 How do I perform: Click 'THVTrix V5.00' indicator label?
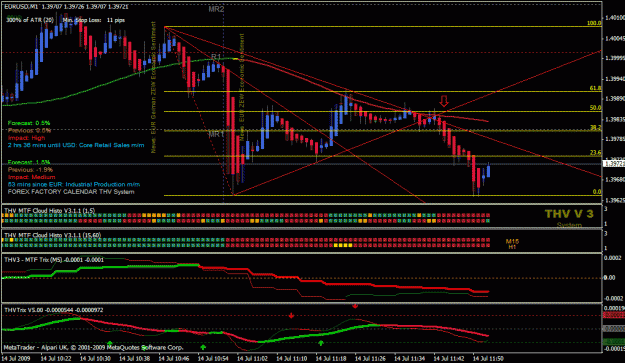[23, 310]
